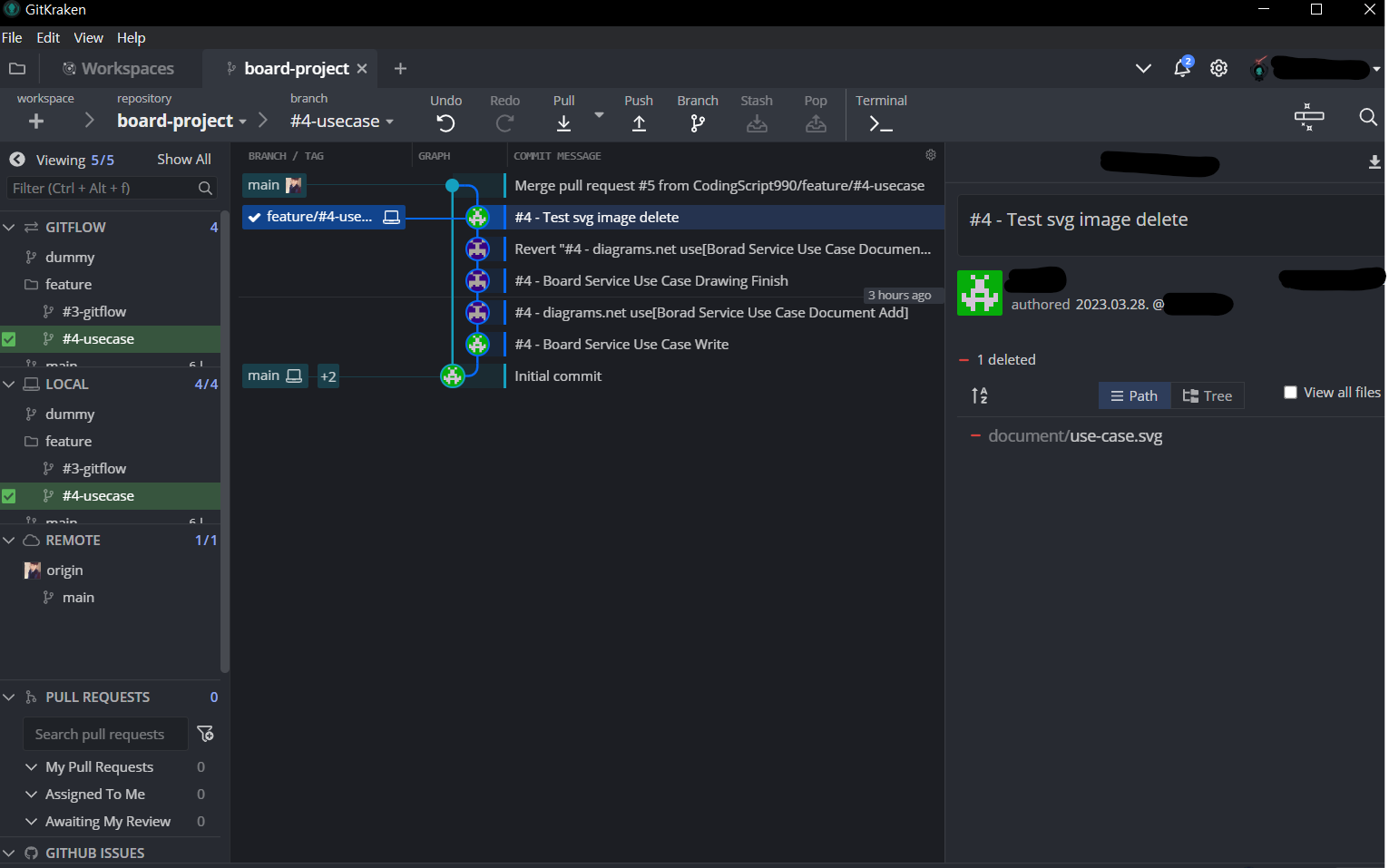
Task: Collapse the REMOTE section
Action: [x=9, y=540]
